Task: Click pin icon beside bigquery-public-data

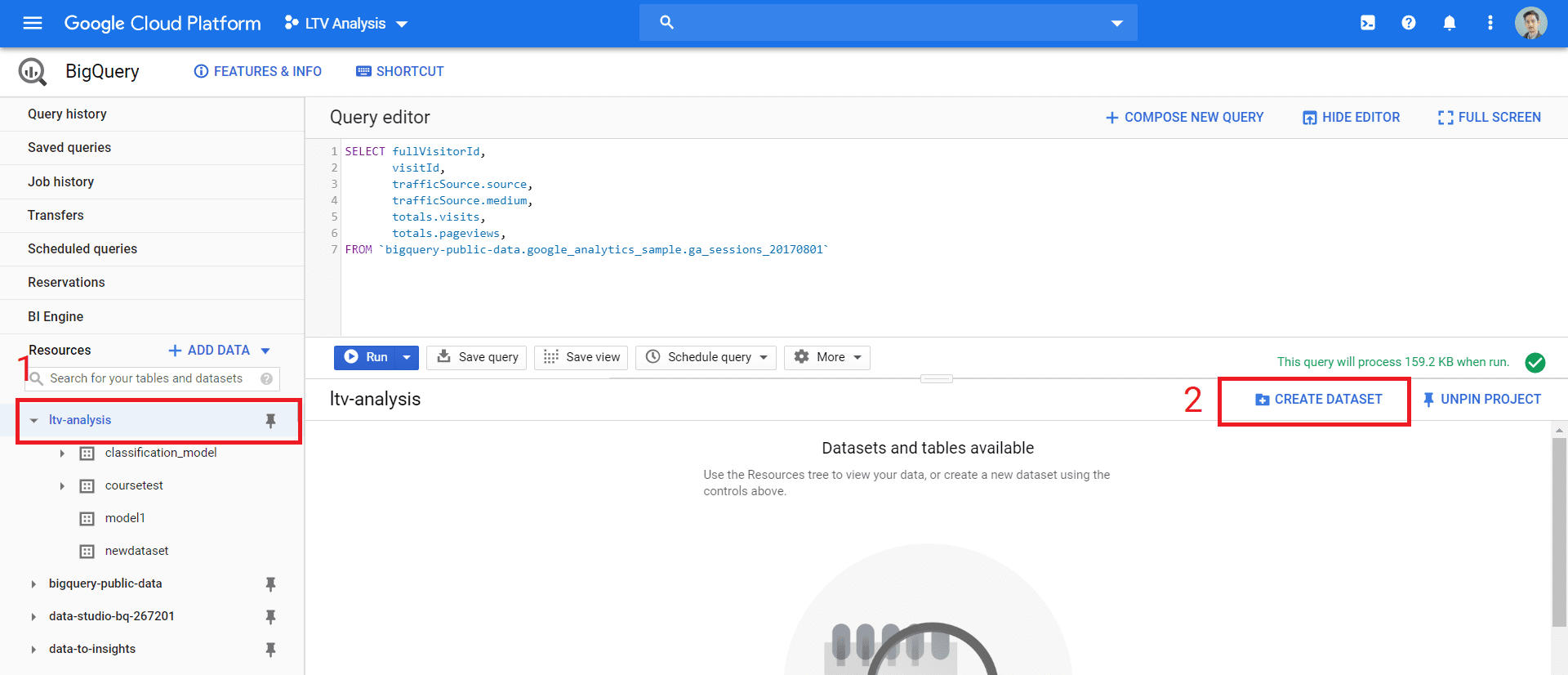Action: point(270,583)
